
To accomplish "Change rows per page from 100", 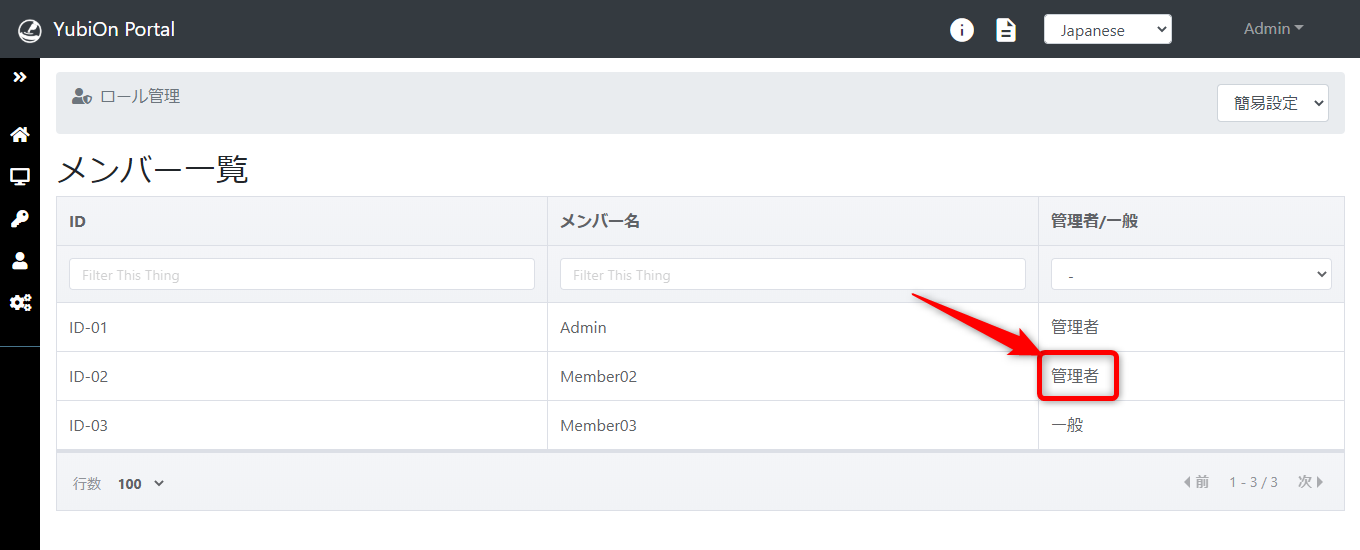I will tap(140, 484).
